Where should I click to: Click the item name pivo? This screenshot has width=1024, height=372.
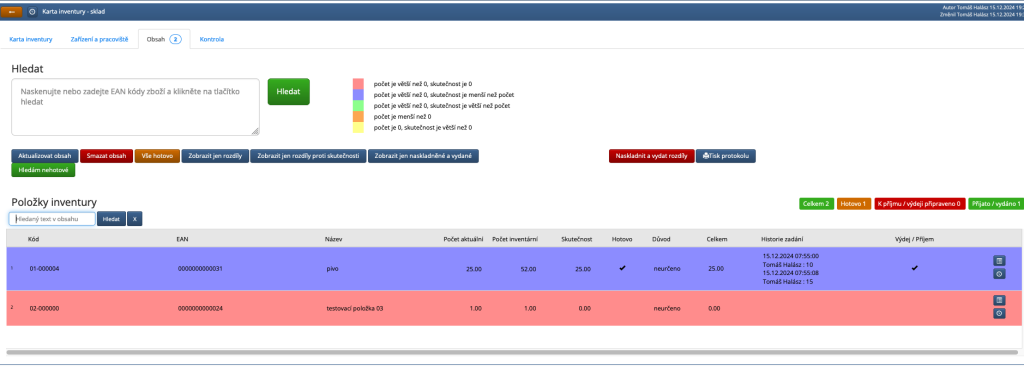tap(333, 269)
